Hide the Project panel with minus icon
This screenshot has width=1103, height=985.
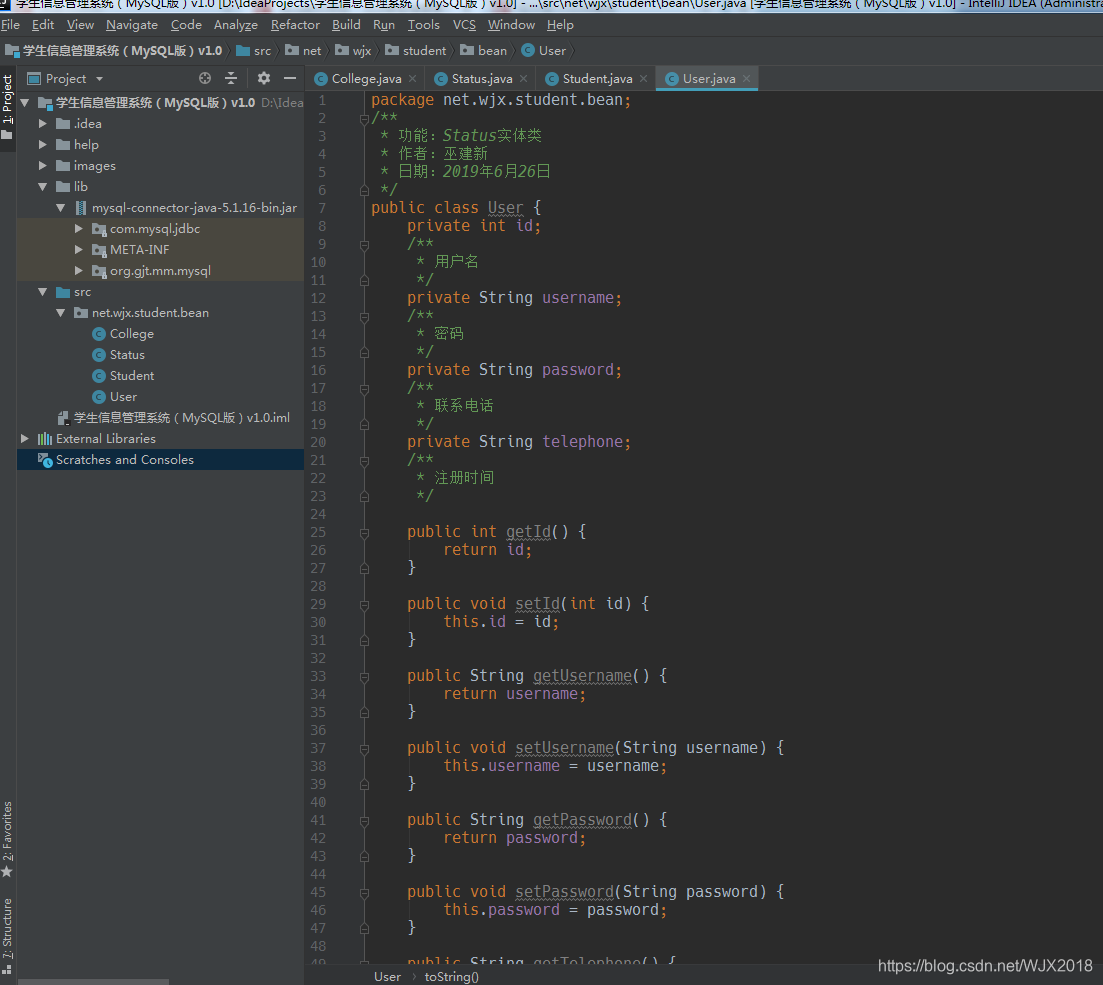click(290, 78)
